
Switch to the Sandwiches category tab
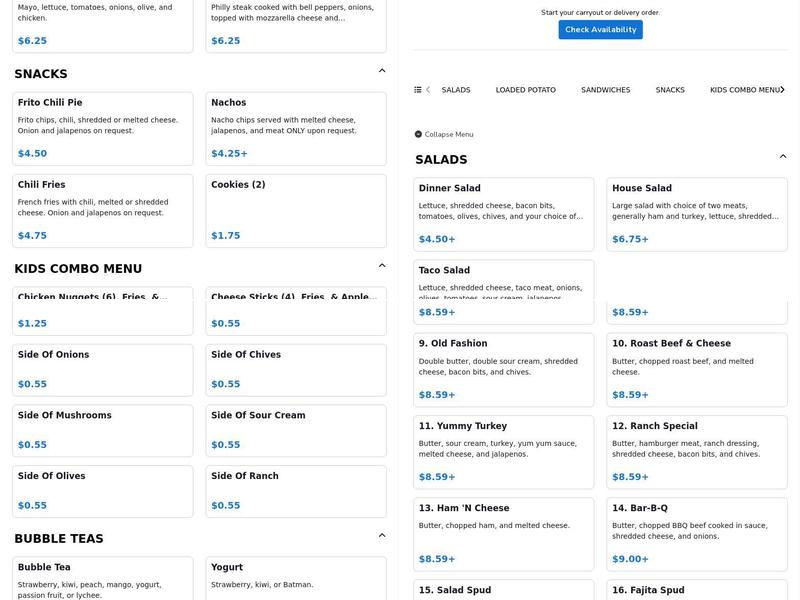coord(605,90)
